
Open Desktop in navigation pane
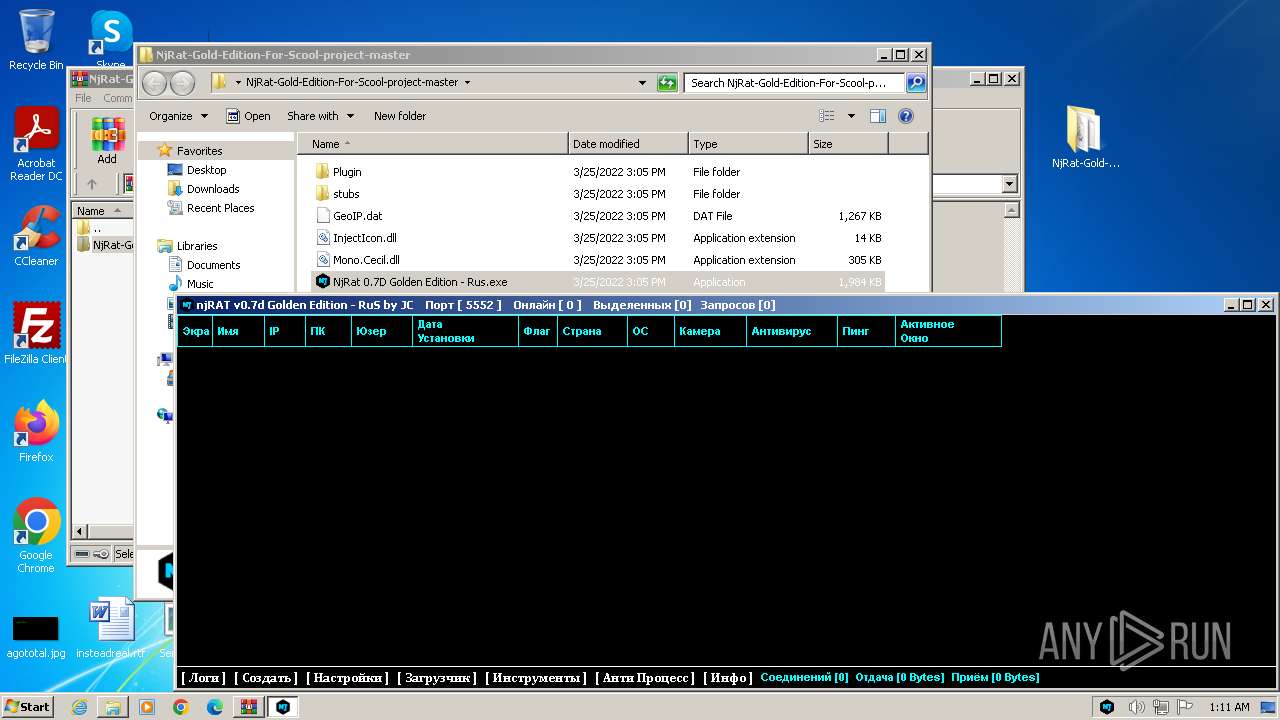coord(206,170)
